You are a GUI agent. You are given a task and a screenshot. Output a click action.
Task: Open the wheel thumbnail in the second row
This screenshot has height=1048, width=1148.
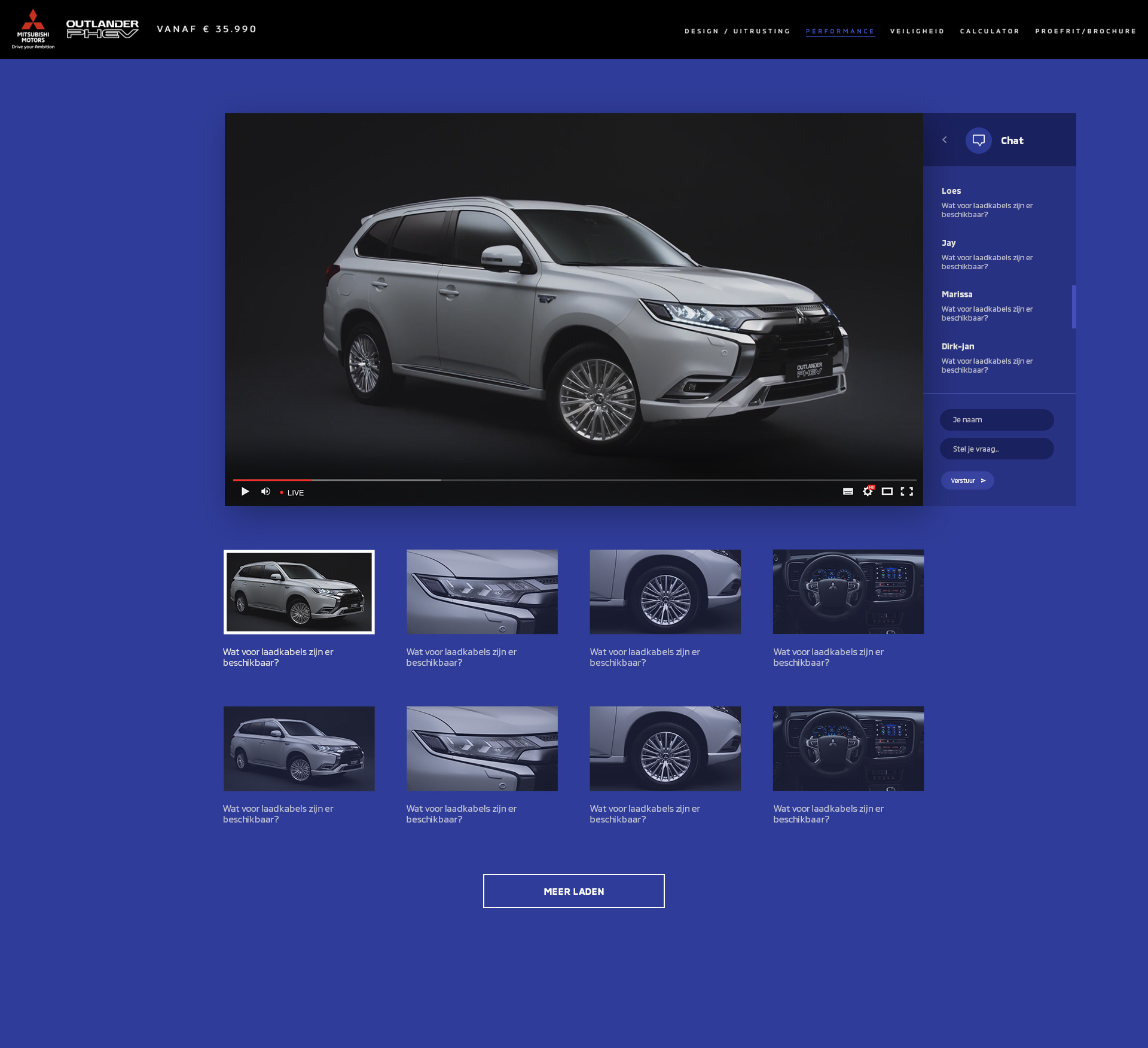pyautogui.click(x=665, y=748)
